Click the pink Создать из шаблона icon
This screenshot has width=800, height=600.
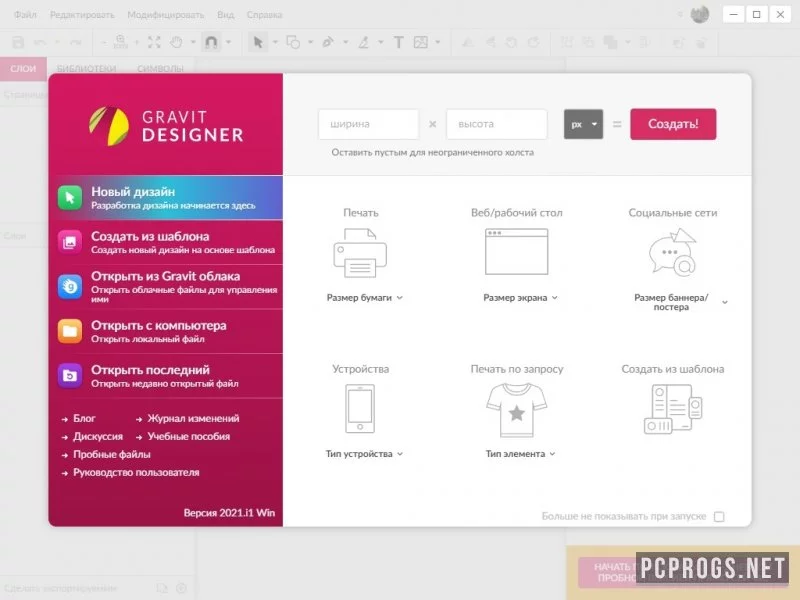70,242
